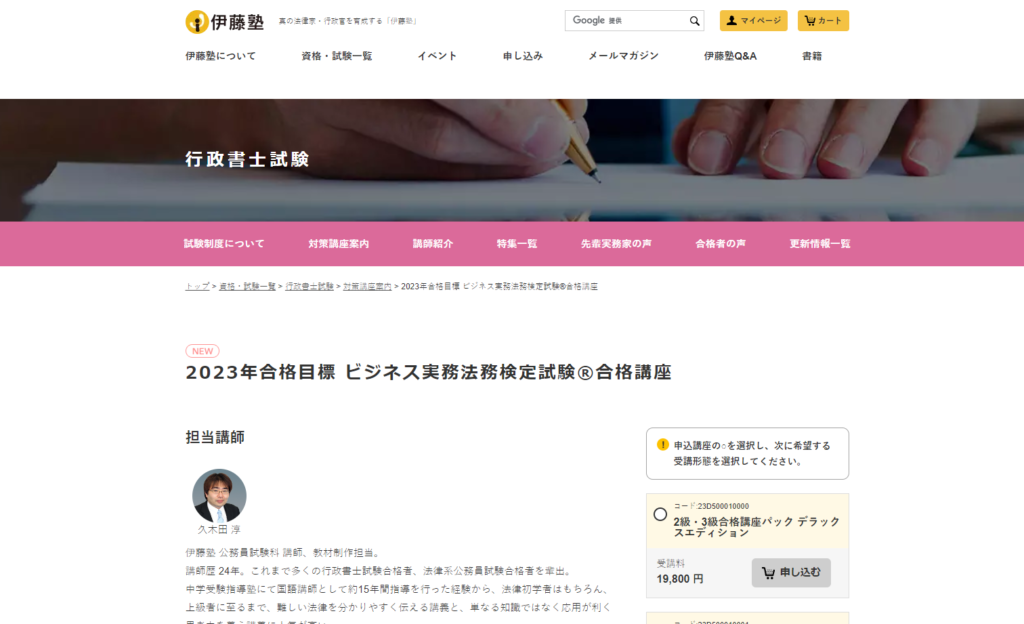The height and width of the screenshot is (624, 1024).
Task: Click the price 19,800 円
Action: 680,579
